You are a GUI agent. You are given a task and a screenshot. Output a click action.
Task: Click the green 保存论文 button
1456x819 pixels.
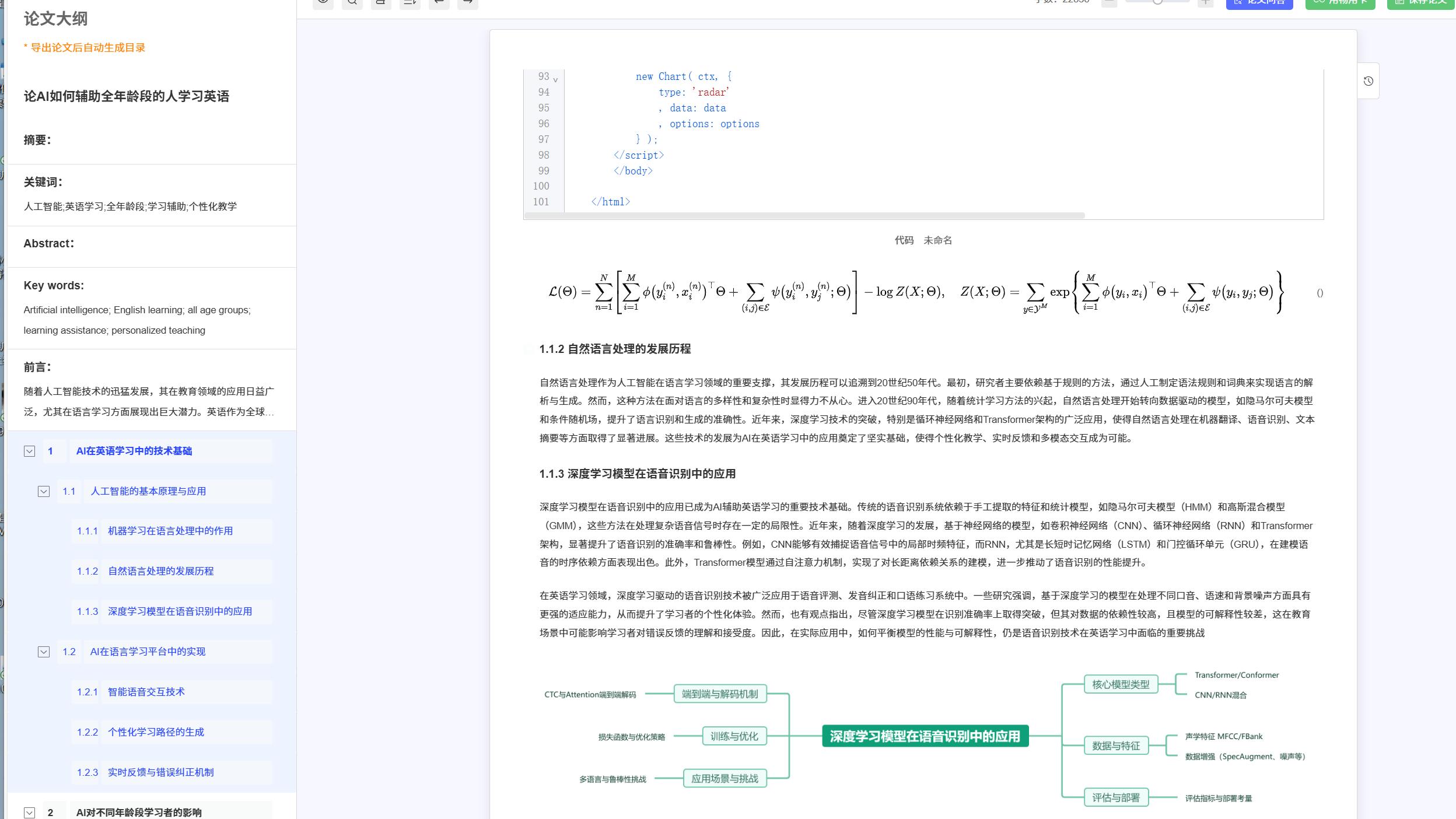pos(1421,3)
